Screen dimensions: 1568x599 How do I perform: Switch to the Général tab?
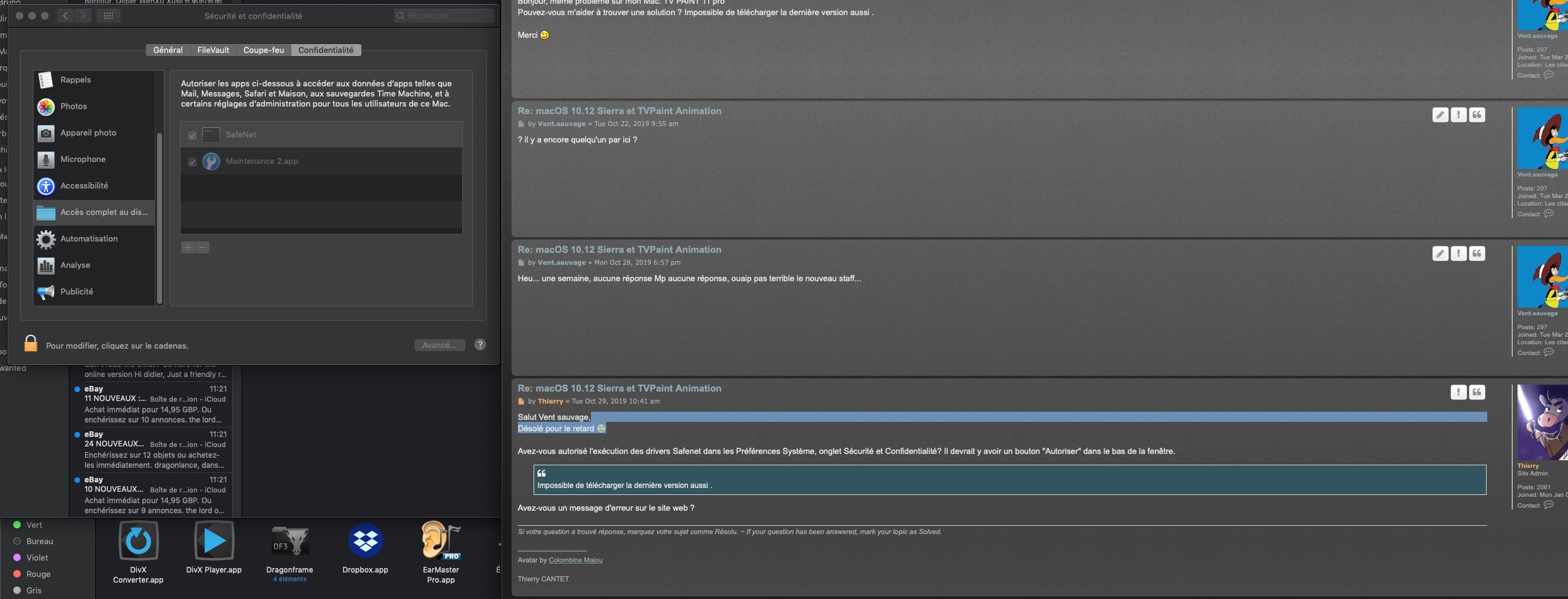pos(168,50)
